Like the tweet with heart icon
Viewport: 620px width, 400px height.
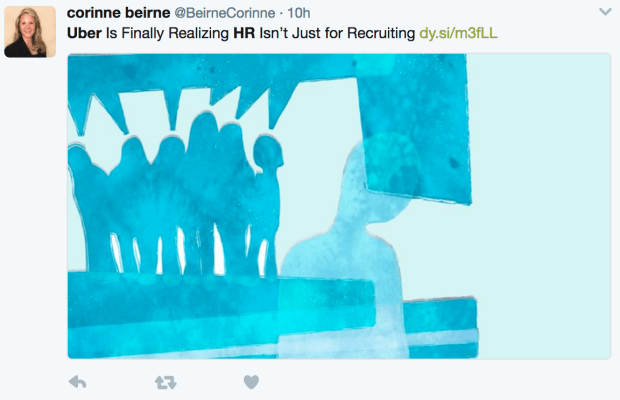point(251,382)
